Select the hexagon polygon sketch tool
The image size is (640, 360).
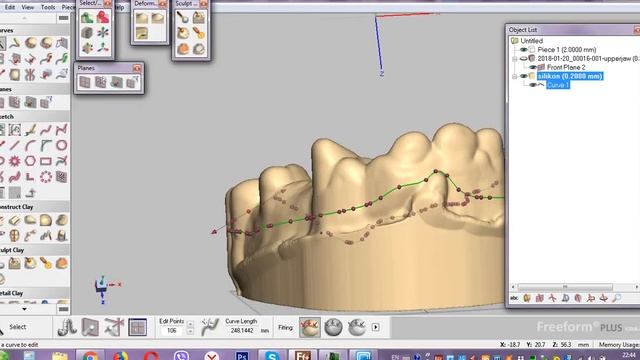pyautogui.click(x=30, y=161)
